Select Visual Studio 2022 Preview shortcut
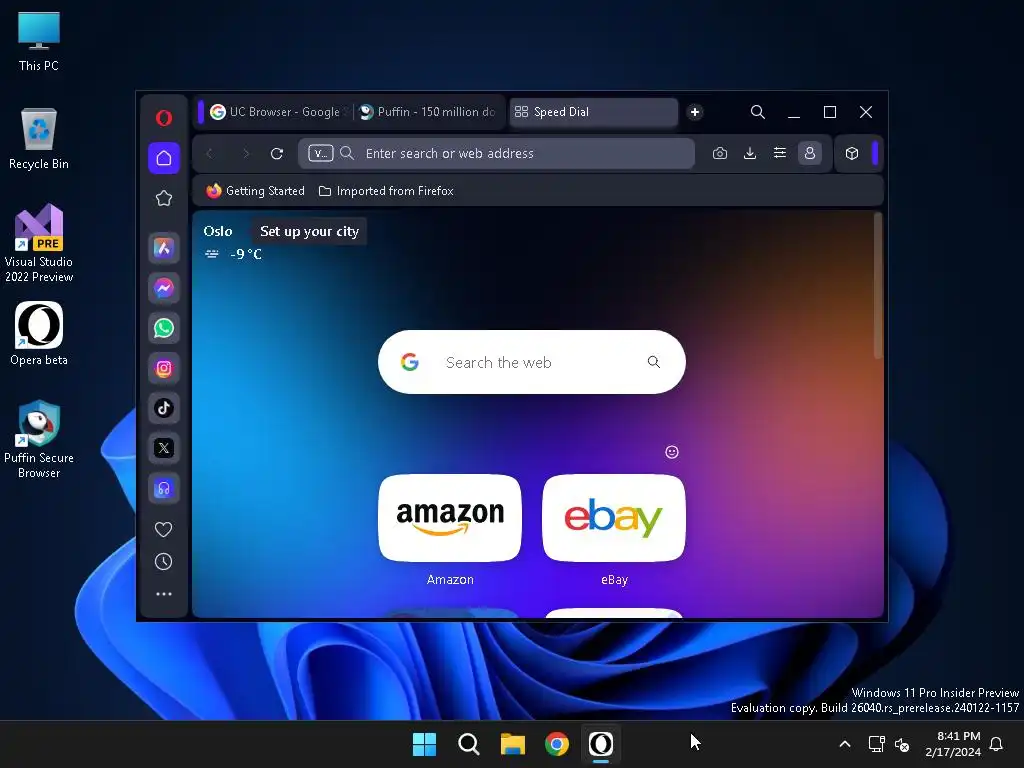The image size is (1024, 768). pyautogui.click(x=39, y=243)
